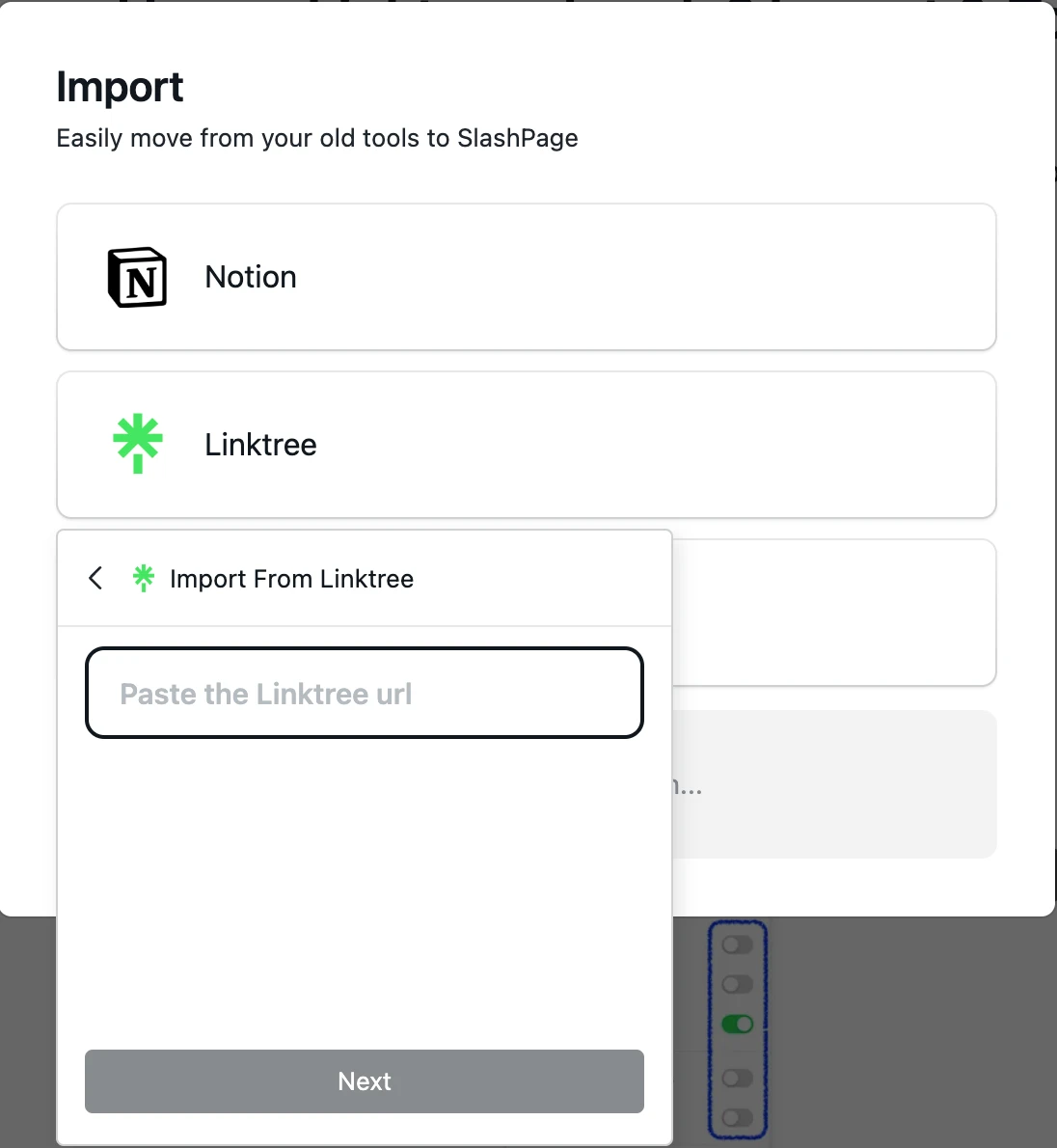Choose the Linktree import card
The image size is (1057, 1148).
pyautogui.click(x=527, y=445)
